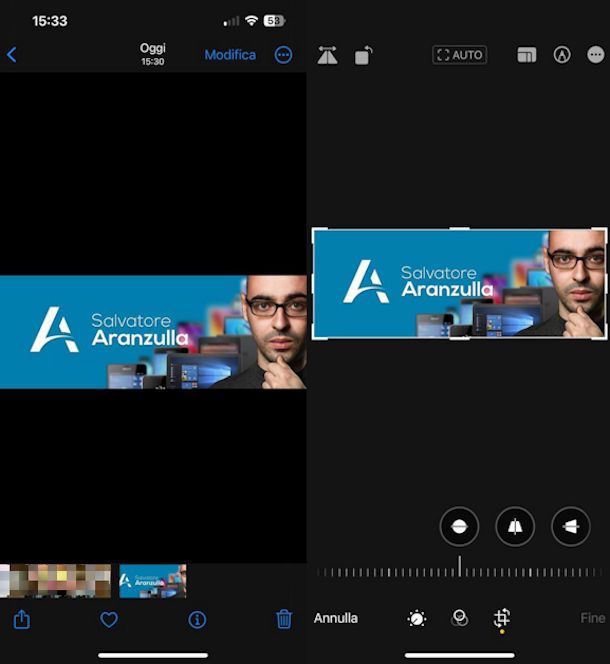Image resolution: width=610 pixels, height=664 pixels.
Task: Flip the image with the mirror icon
Action: click(327, 55)
